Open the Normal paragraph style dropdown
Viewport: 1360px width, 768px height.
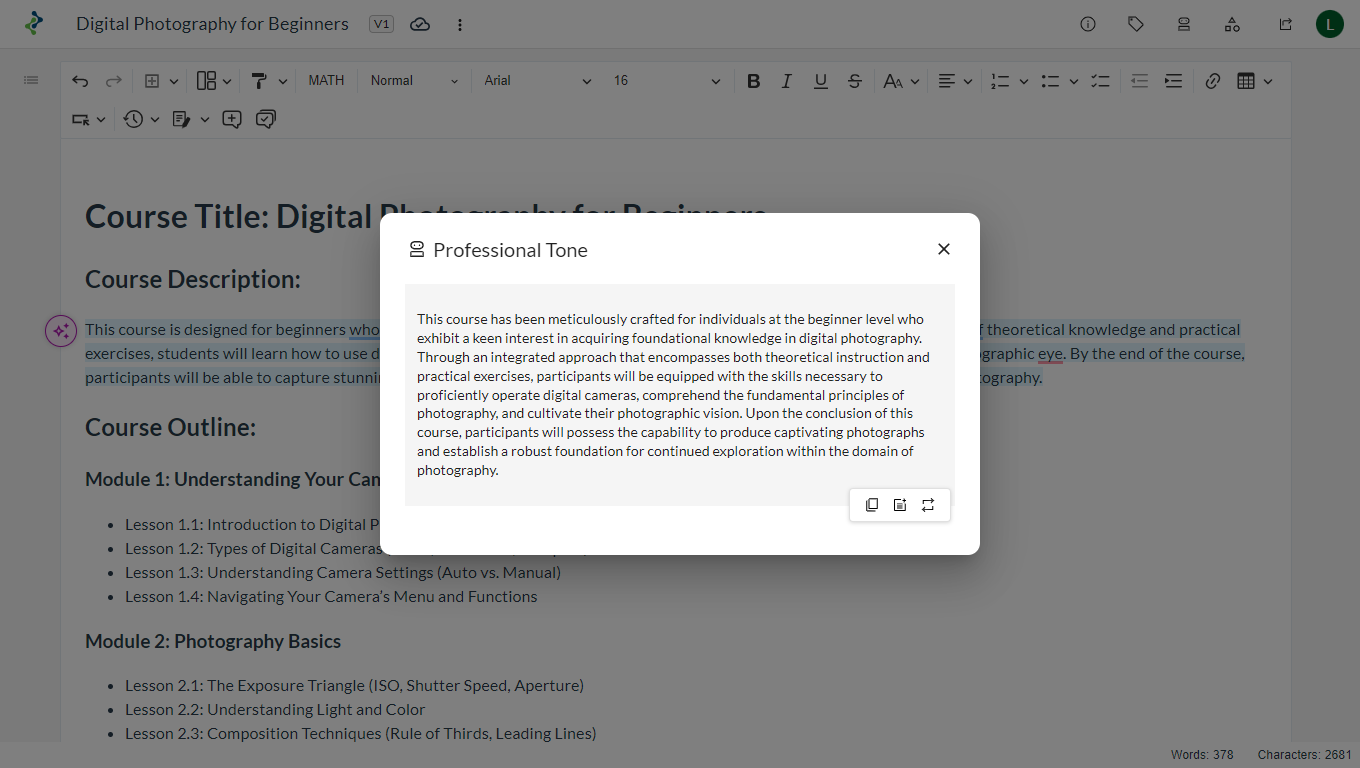tap(414, 81)
